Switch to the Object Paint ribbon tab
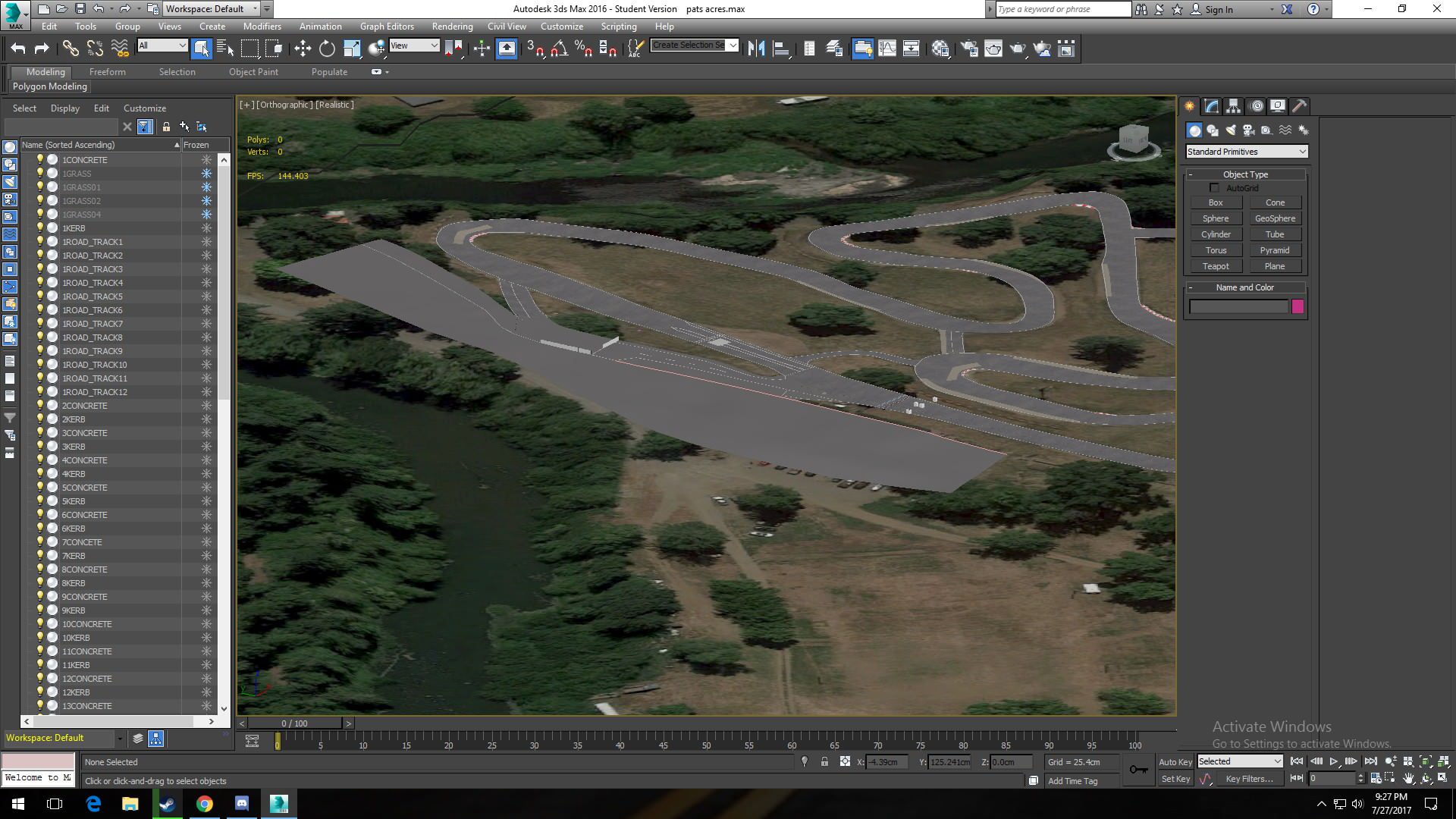The image size is (1456, 819). pyautogui.click(x=253, y=72)
